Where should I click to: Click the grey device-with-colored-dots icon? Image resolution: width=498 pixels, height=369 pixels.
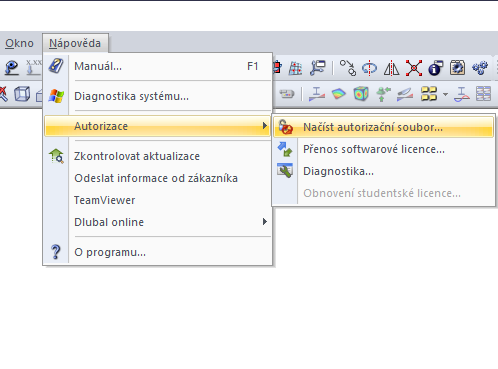coord(286,94)
